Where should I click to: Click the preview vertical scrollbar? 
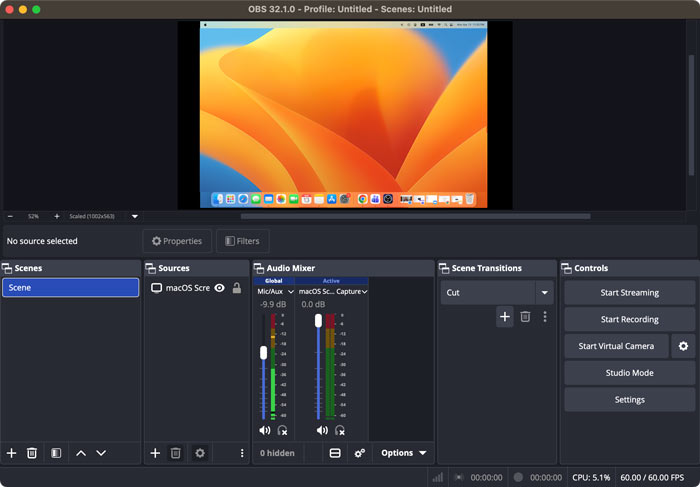692,115
